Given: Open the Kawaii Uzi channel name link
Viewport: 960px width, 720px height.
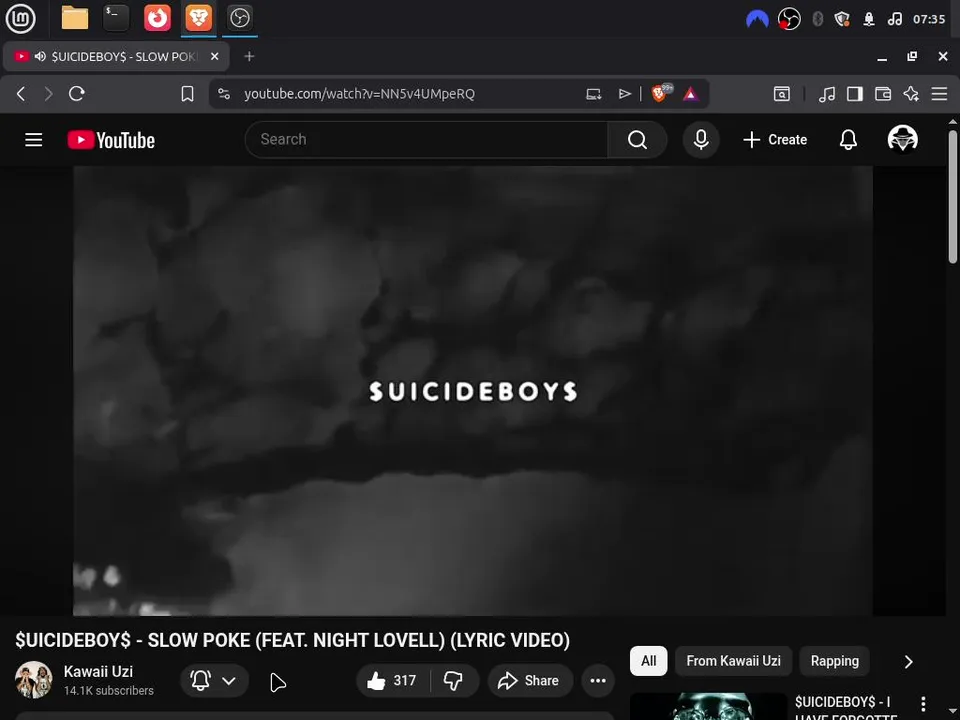Looking at the screenshot, I should pyautogui.click(x=99, y=672).
